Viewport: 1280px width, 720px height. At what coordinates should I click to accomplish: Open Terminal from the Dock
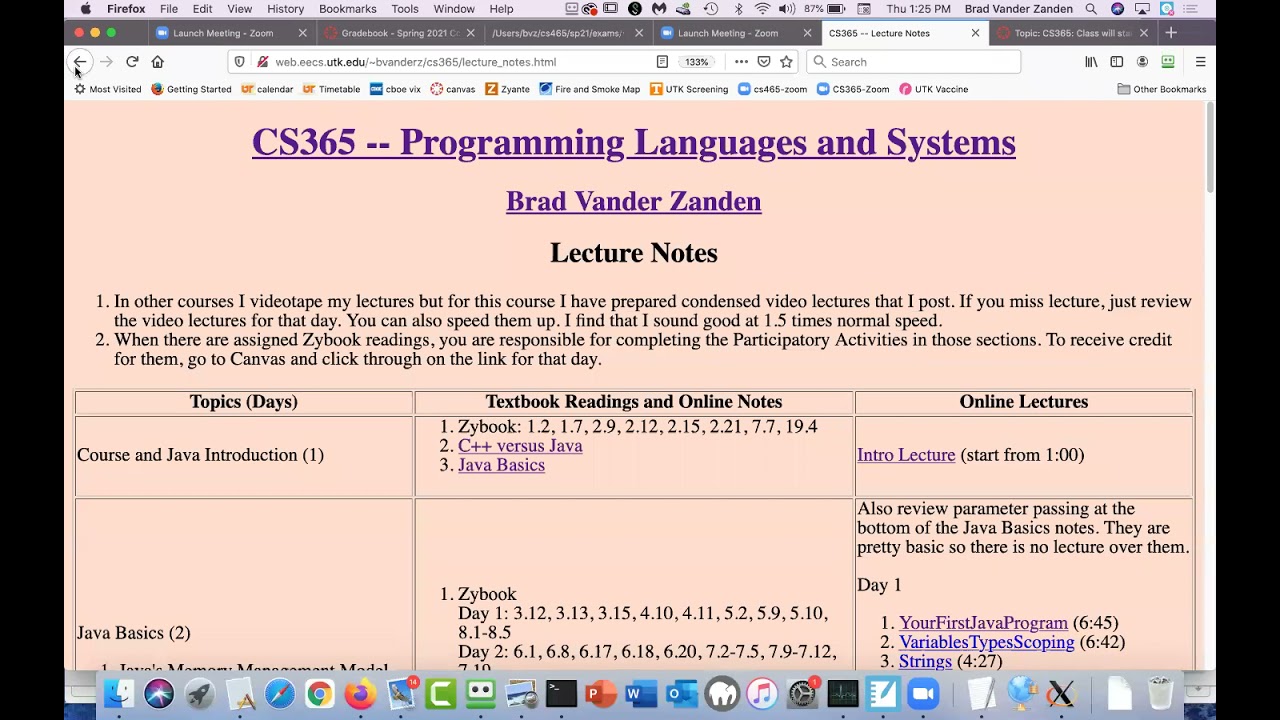561,693
